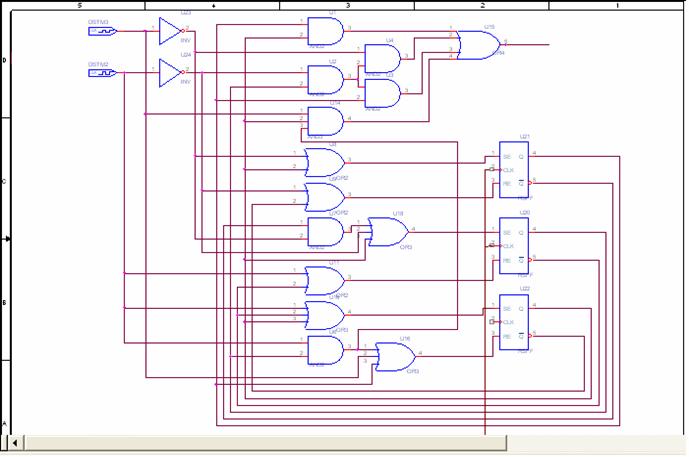Click the horizontal scrollbar left arrow
Screen dimensions: 689x457
click(15, 443)
